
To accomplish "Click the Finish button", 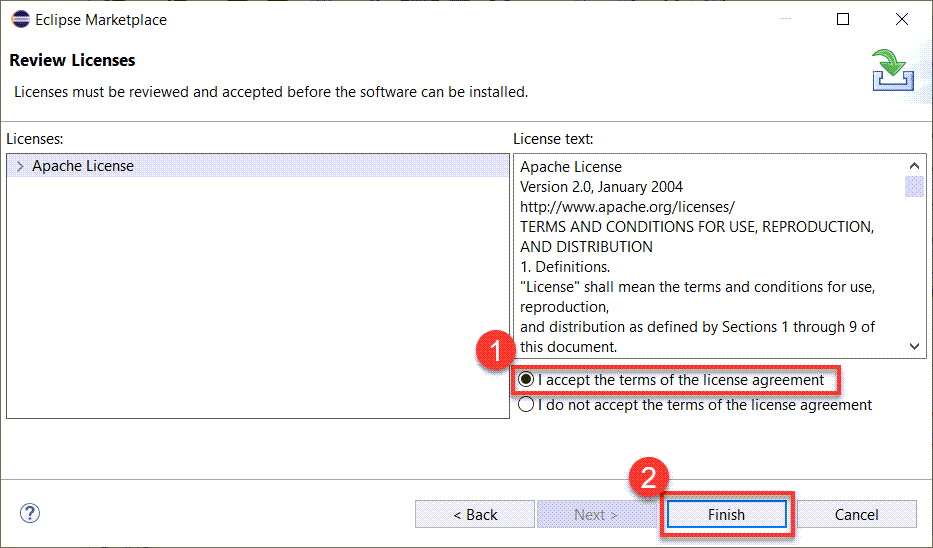I will pyautogui.click(x=727, y=514).
